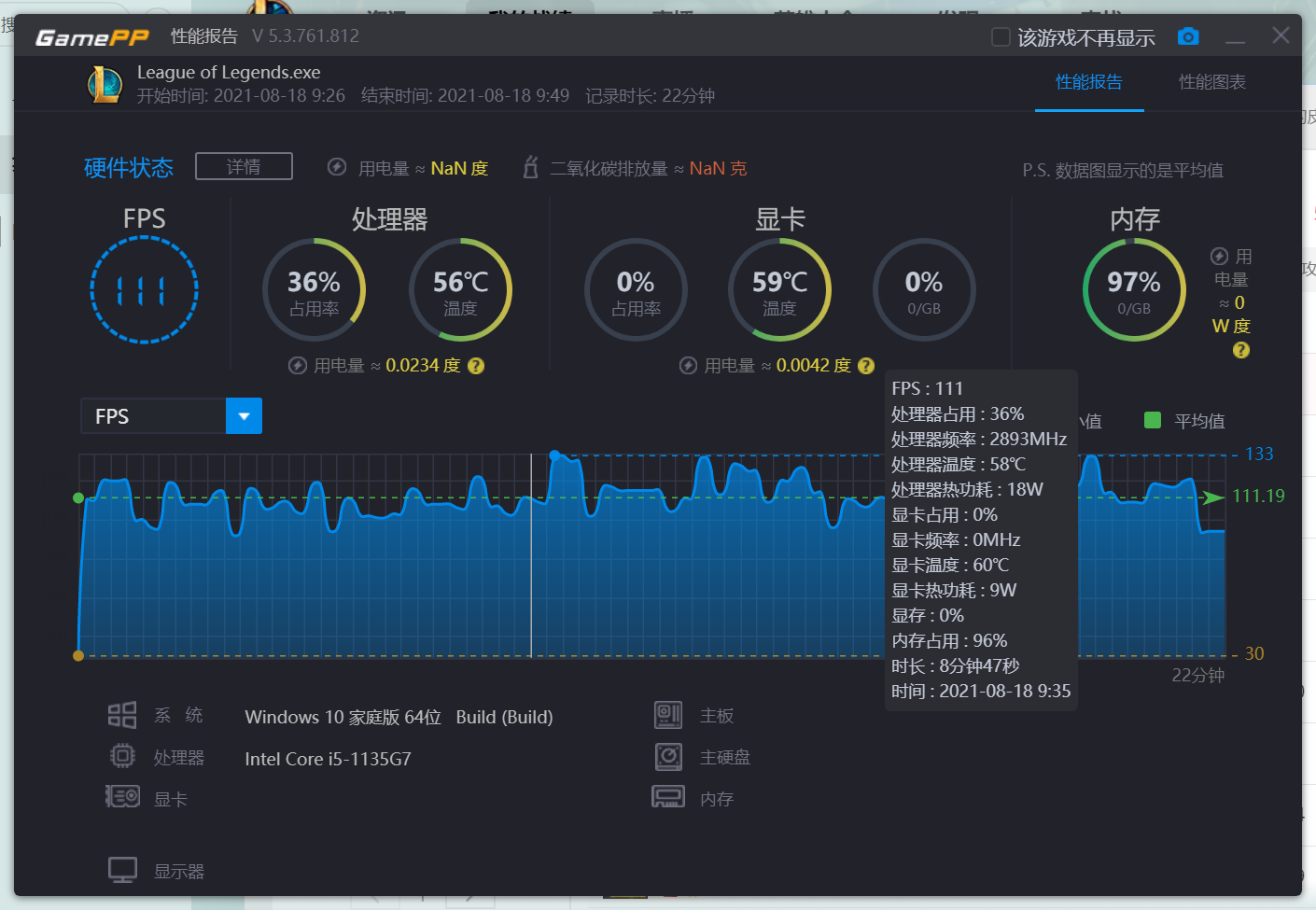Click the graphics card power gauge icon
Image resolution: width=1316 pixels, height=910 pixels.
(688, 366)
